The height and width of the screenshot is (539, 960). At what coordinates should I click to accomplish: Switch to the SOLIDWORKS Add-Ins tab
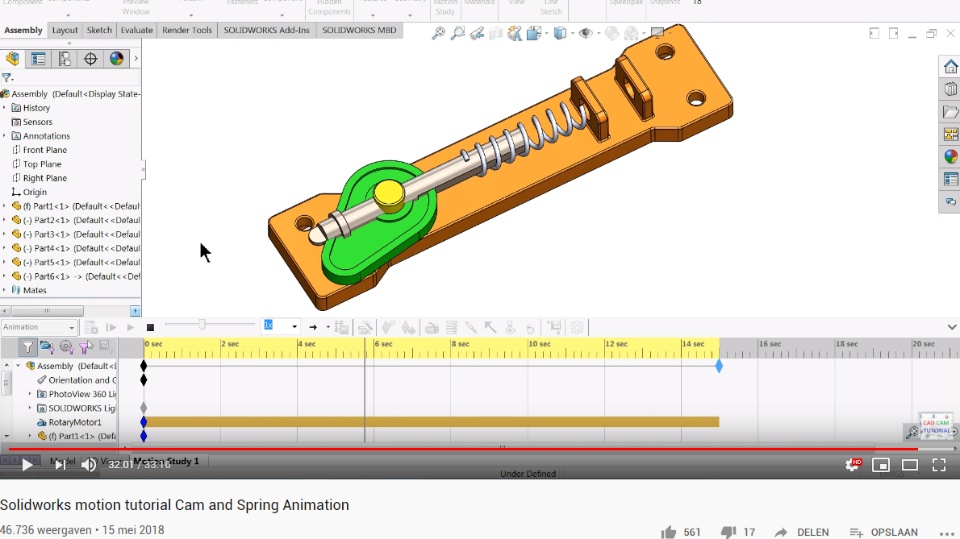266,30
